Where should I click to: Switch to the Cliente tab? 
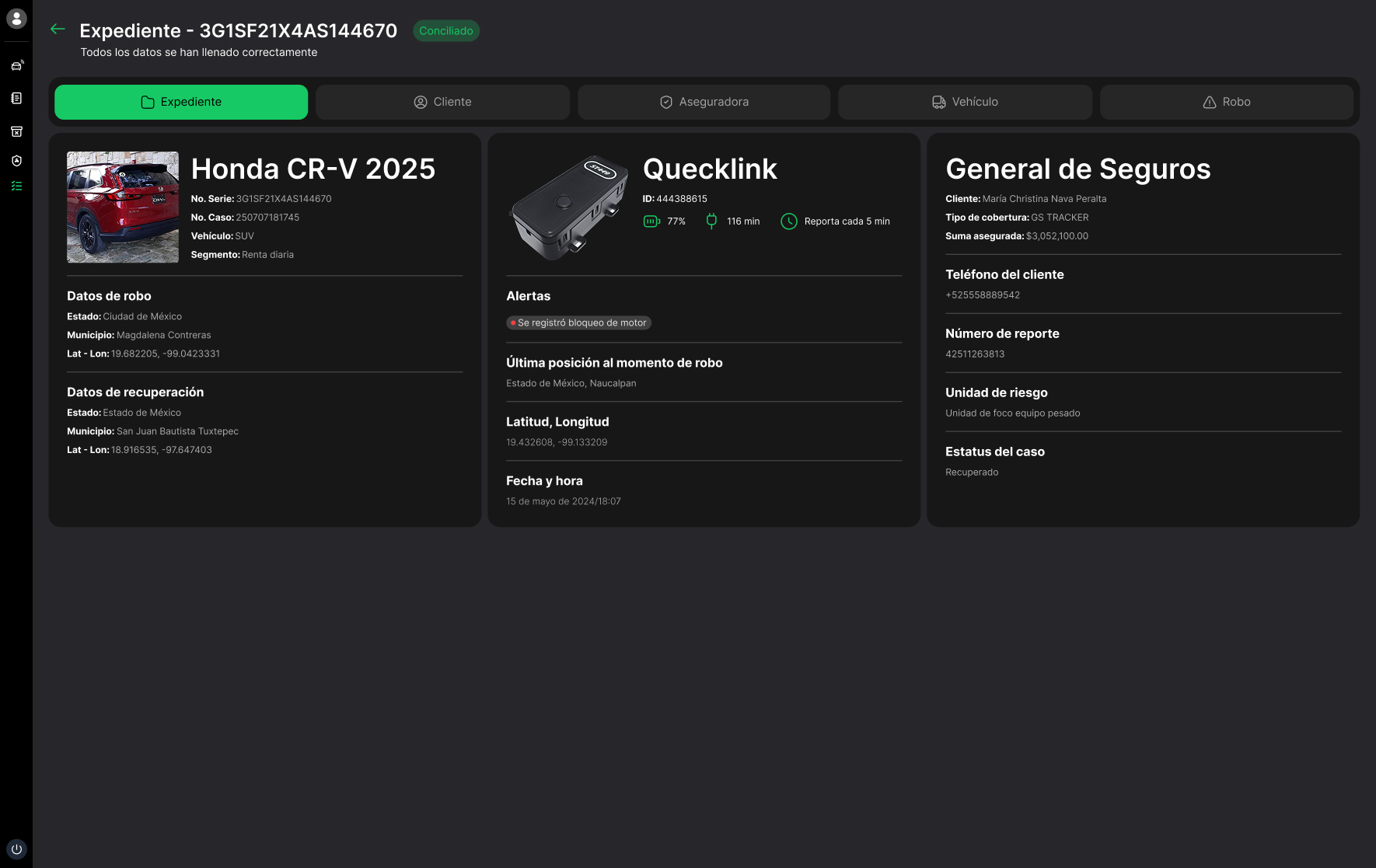click(x=442, y=102)
